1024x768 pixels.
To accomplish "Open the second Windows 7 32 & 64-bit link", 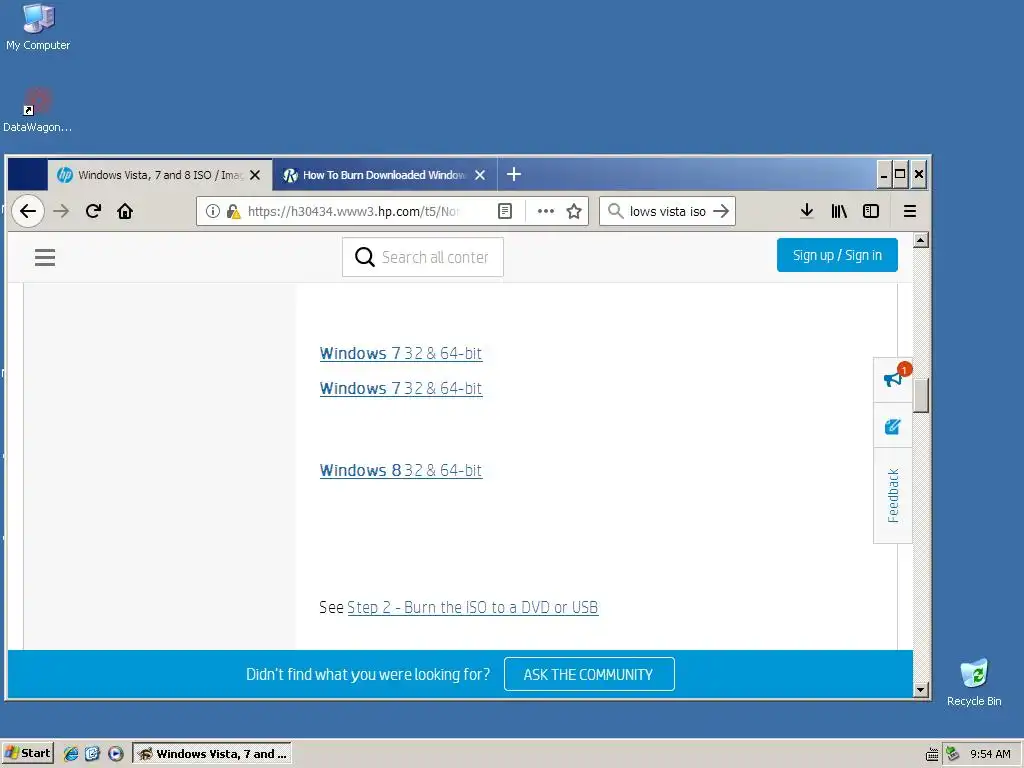I will tap(401, 389).
